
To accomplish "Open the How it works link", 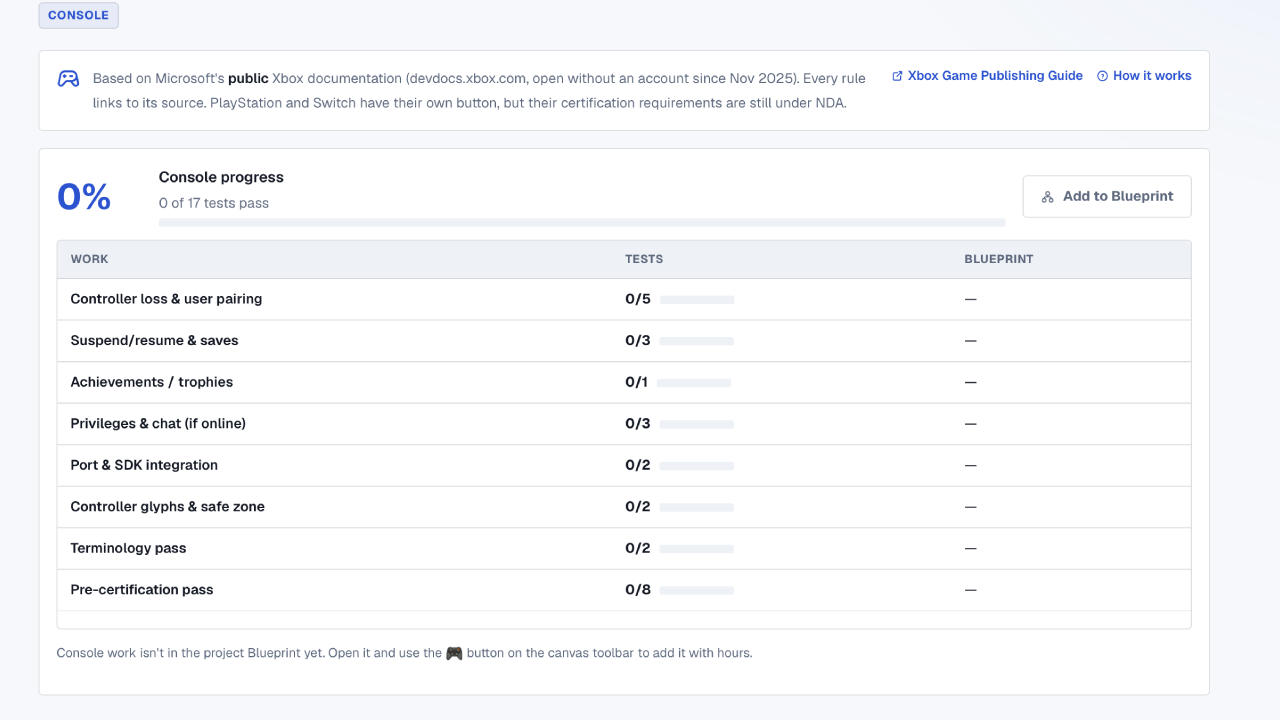I will point(1144,76).
